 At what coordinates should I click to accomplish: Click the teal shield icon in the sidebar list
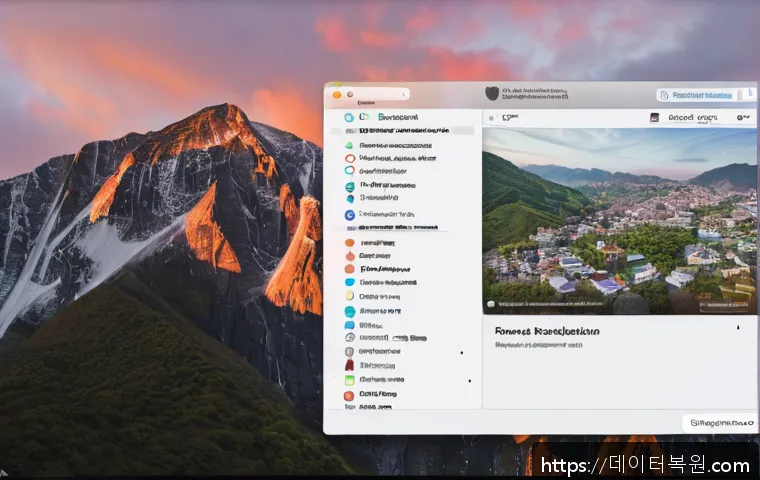[x=349, y=186]
